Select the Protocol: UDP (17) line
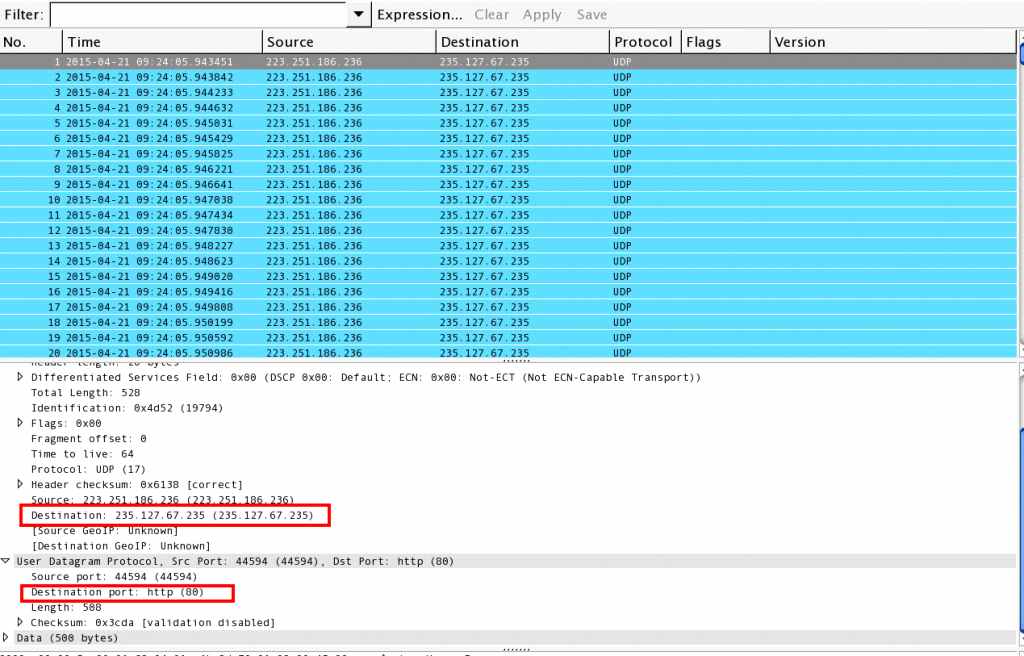This screenshot has width=1024, height=656. (88, 469)
